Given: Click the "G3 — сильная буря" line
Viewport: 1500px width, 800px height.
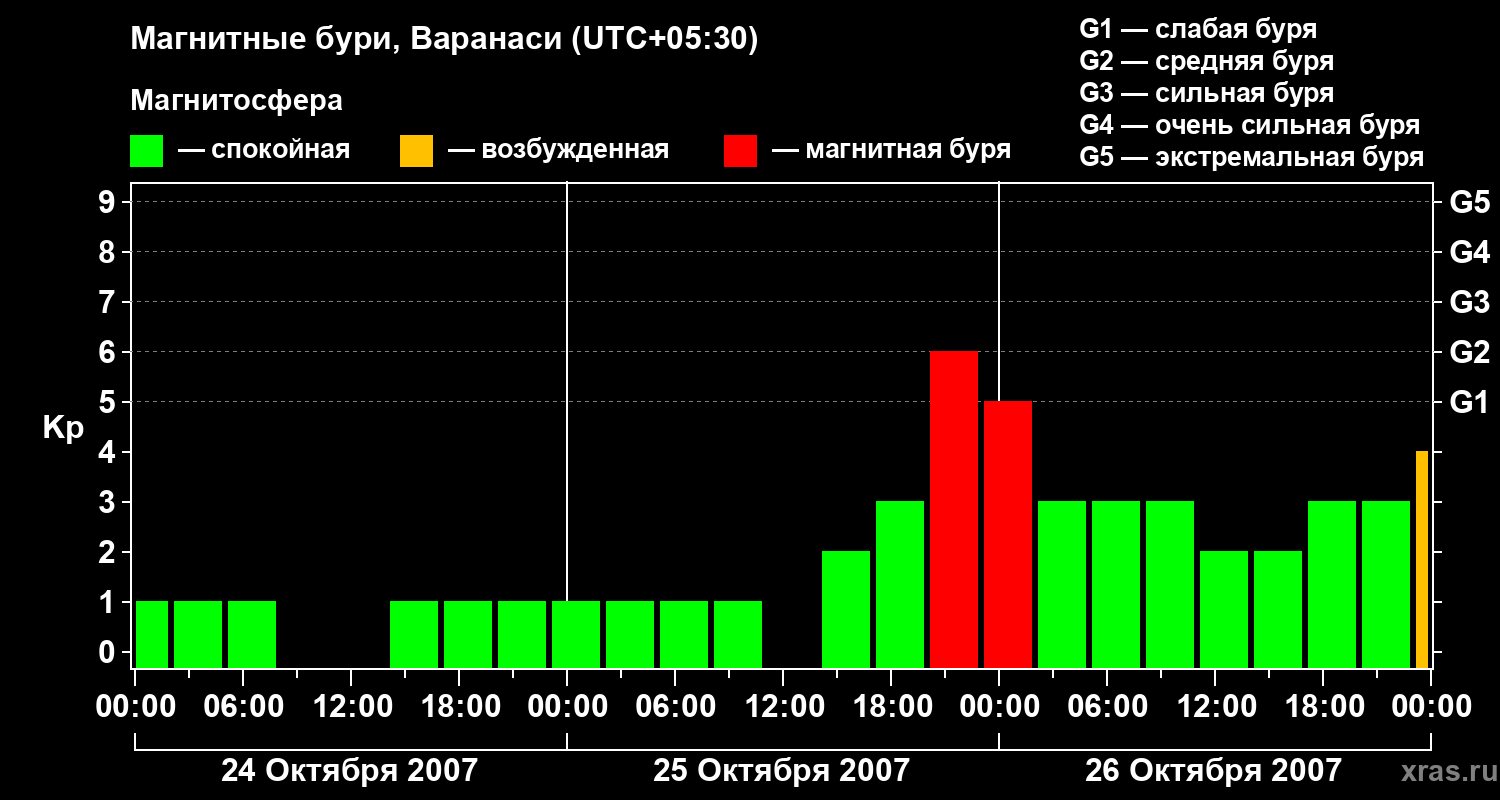Looking at the screenshot, I should 1206,93.
